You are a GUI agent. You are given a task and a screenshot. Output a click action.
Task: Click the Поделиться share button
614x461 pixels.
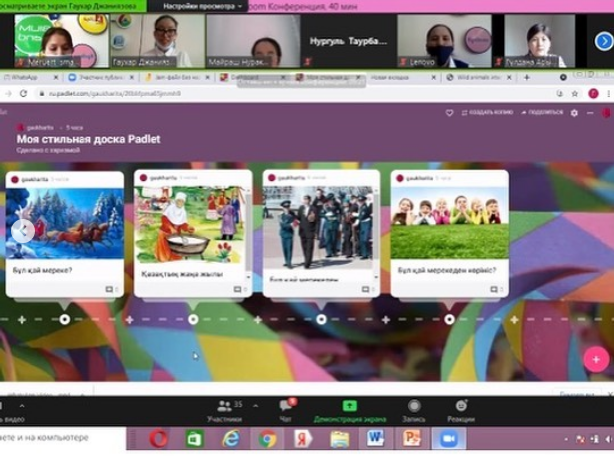click(540, 113)
